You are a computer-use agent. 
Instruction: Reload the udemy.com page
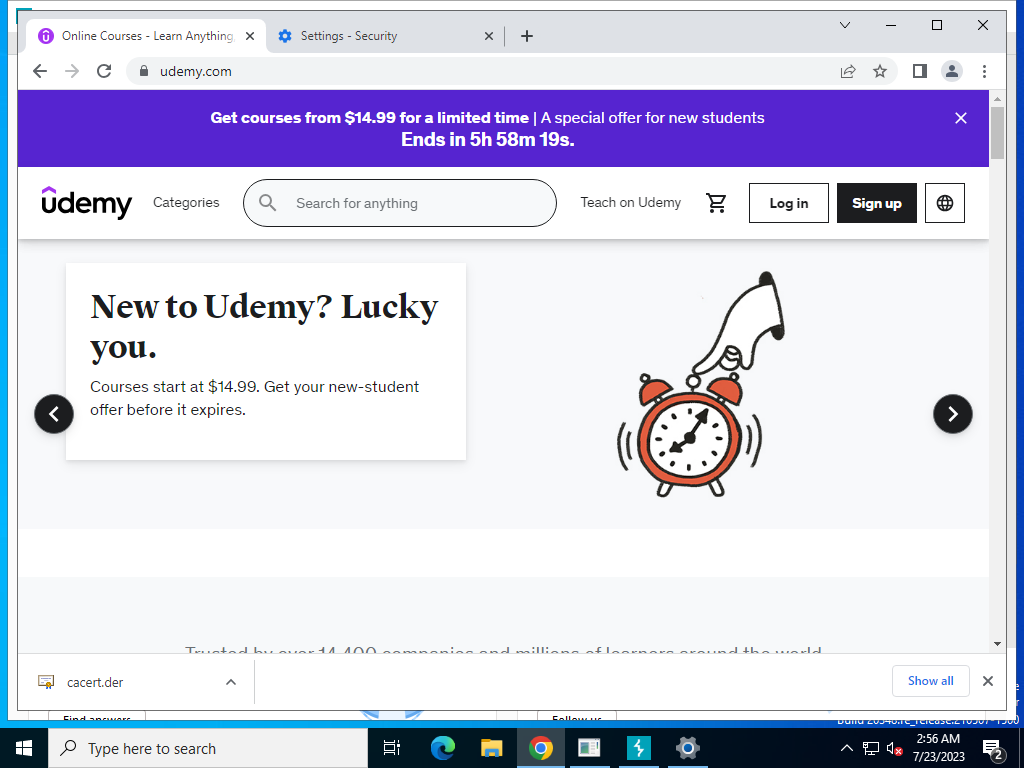(104, 71)
